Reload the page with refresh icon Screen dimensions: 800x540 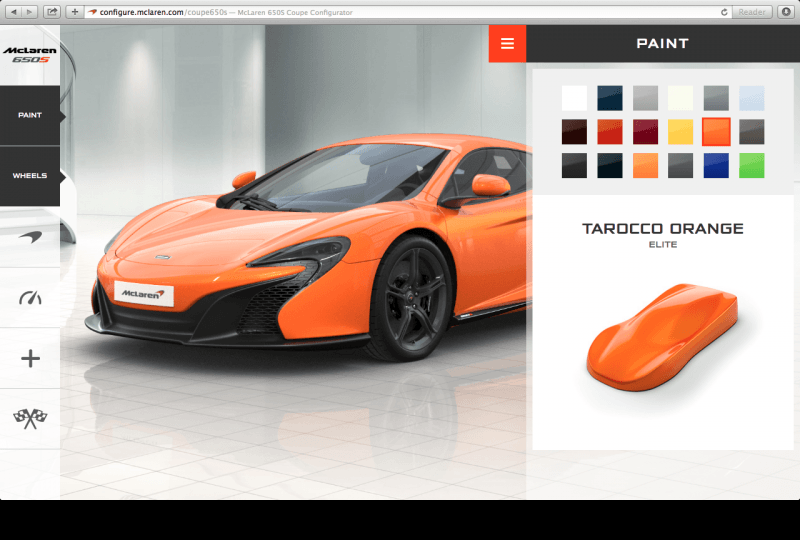point(723,12)
